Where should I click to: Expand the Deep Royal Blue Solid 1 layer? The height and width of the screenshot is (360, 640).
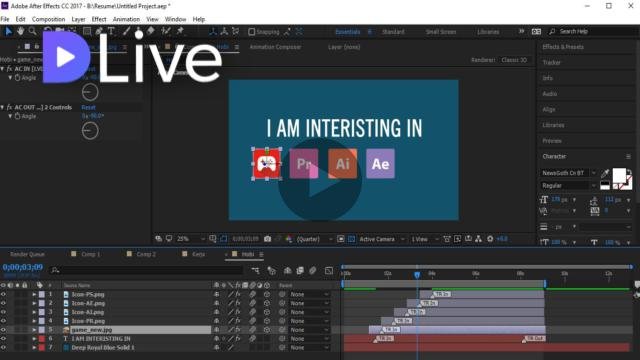click(34, 348)
